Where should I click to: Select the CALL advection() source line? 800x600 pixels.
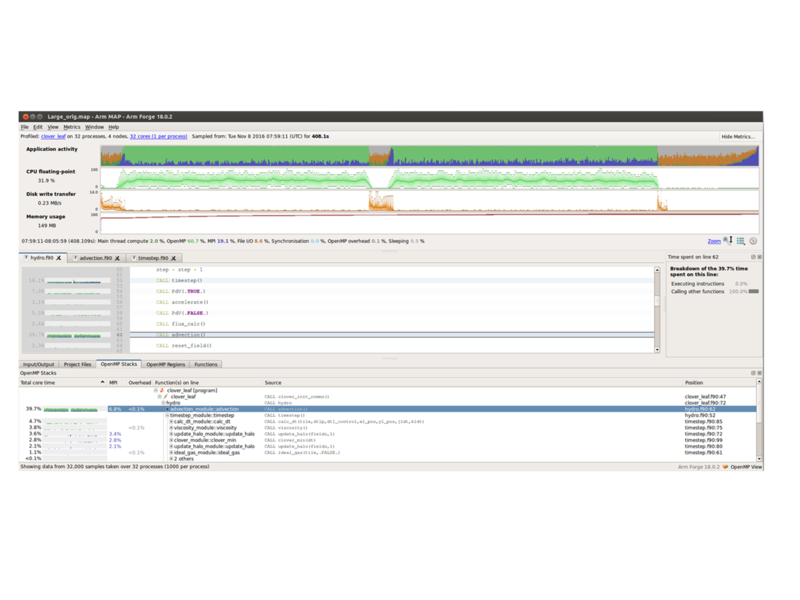click(391, 335)
